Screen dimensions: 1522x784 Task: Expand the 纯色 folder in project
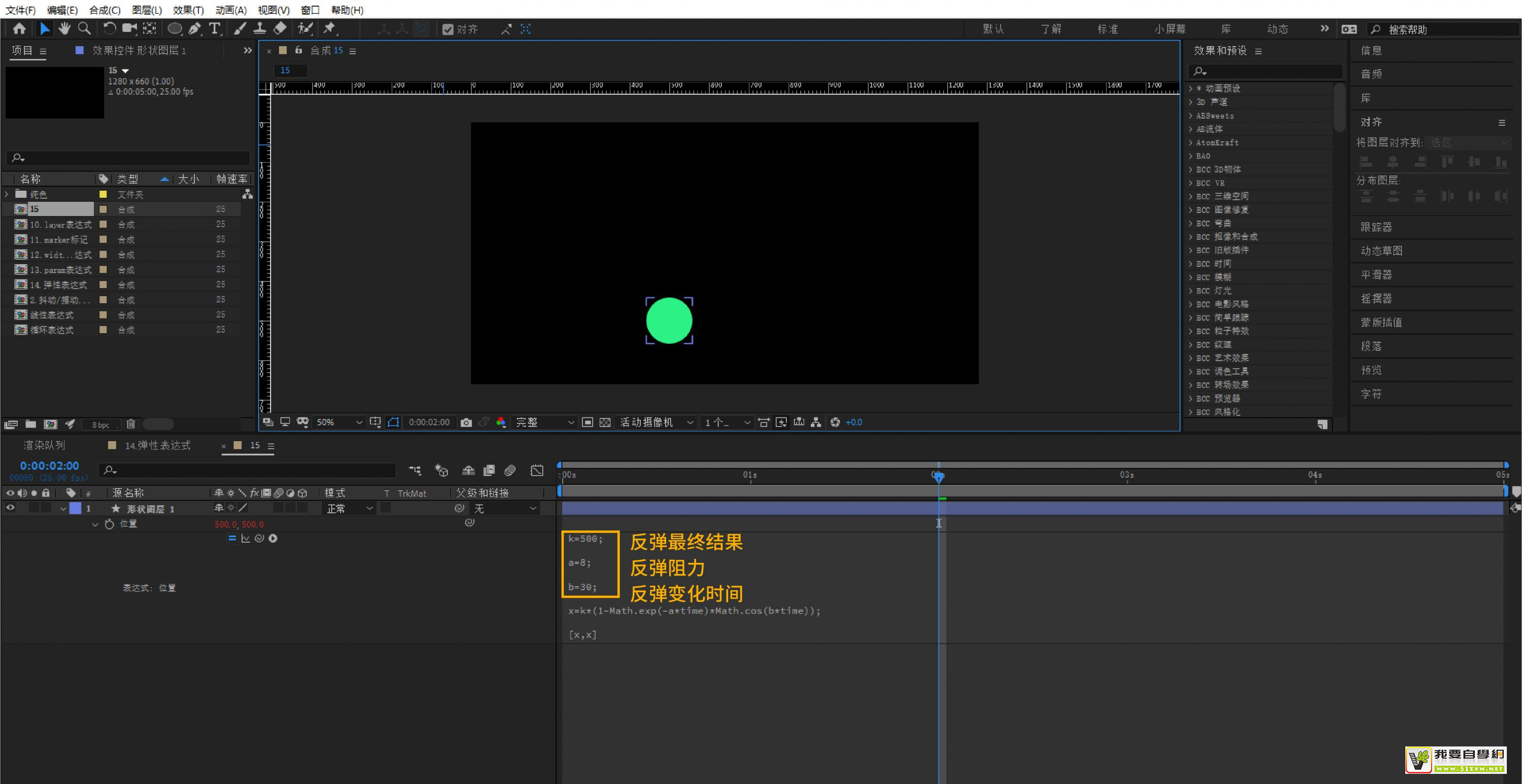coord(7,194)
